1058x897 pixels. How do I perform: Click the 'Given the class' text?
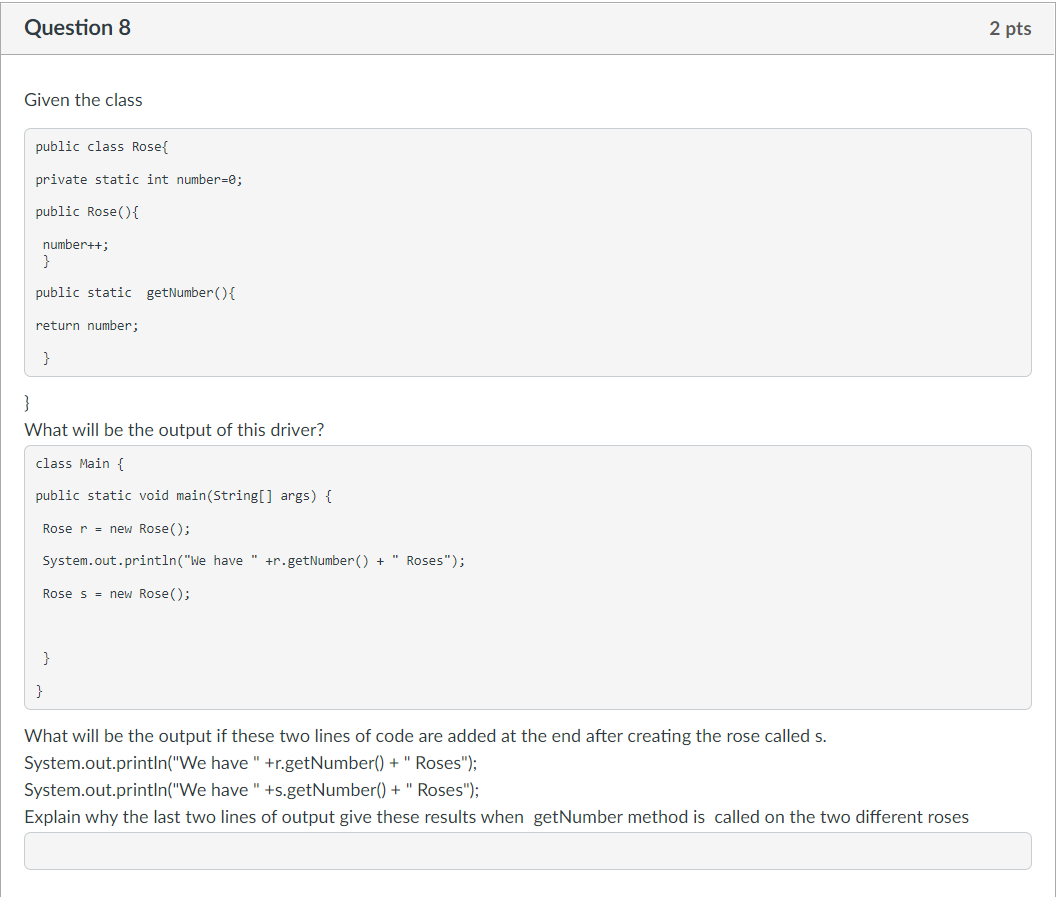point(84,100)
